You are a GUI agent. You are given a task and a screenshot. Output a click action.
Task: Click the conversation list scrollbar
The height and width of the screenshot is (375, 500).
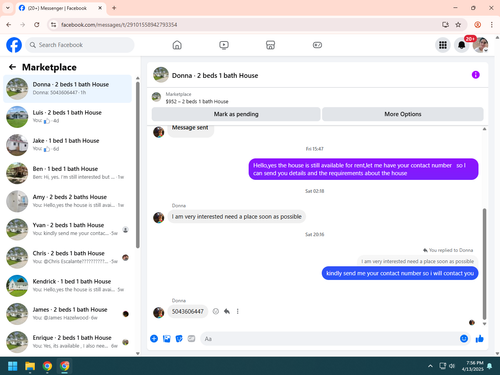138,165
